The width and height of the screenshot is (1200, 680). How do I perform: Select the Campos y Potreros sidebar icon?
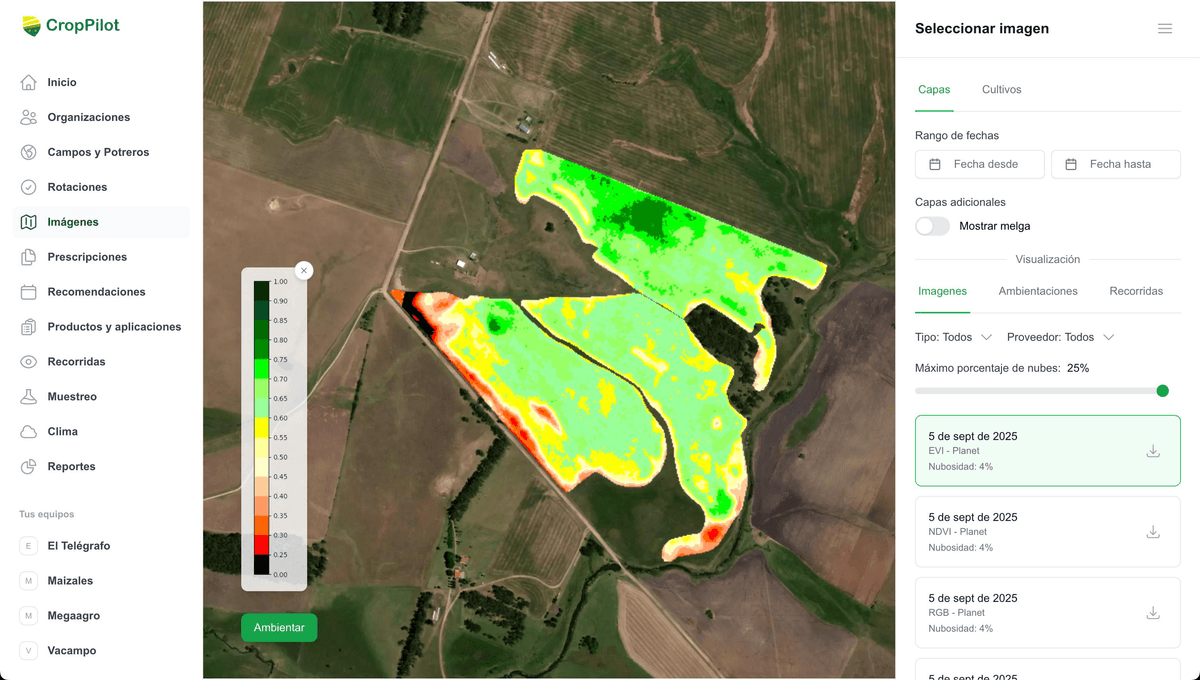[x=27, y=152]
